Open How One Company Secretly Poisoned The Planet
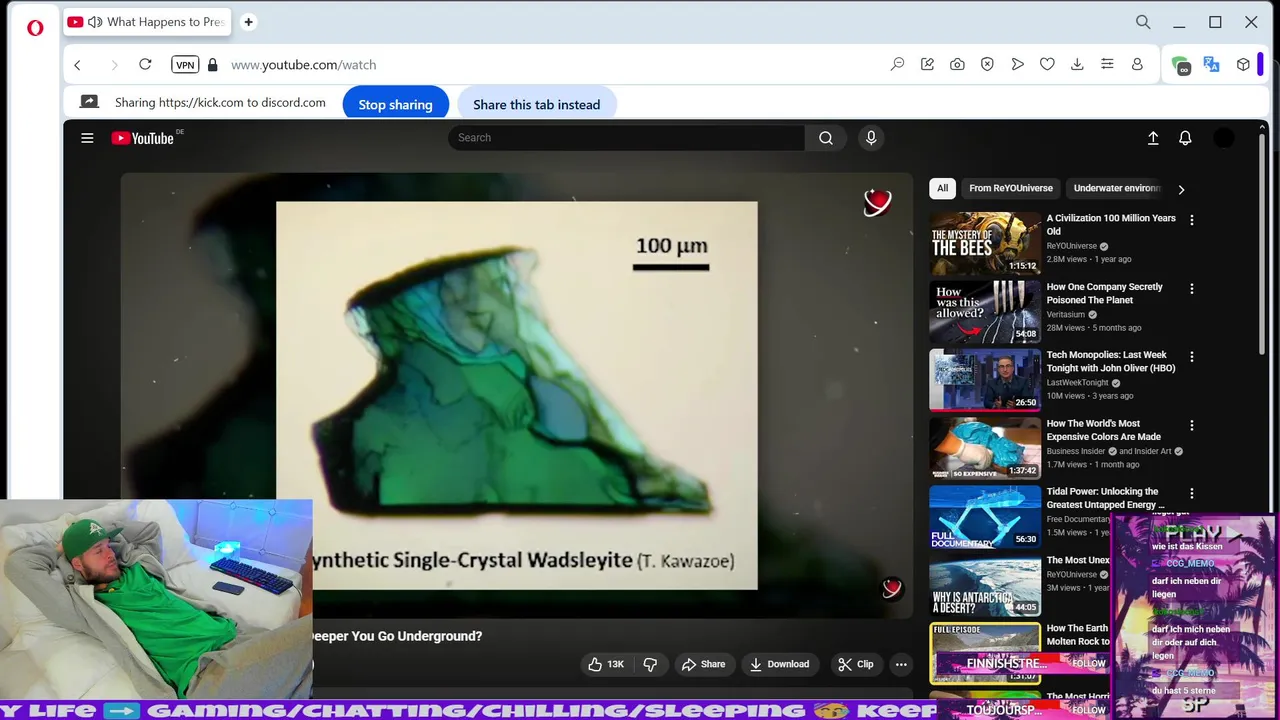The width and height of the screenshot is (1280, 720). pos(1104,293)
